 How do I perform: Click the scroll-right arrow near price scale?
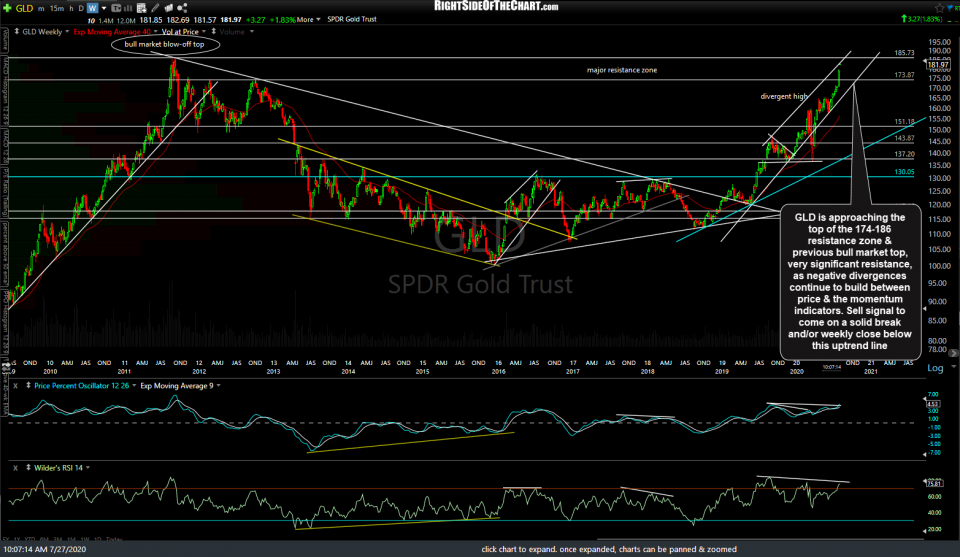[x=953, y=353]
